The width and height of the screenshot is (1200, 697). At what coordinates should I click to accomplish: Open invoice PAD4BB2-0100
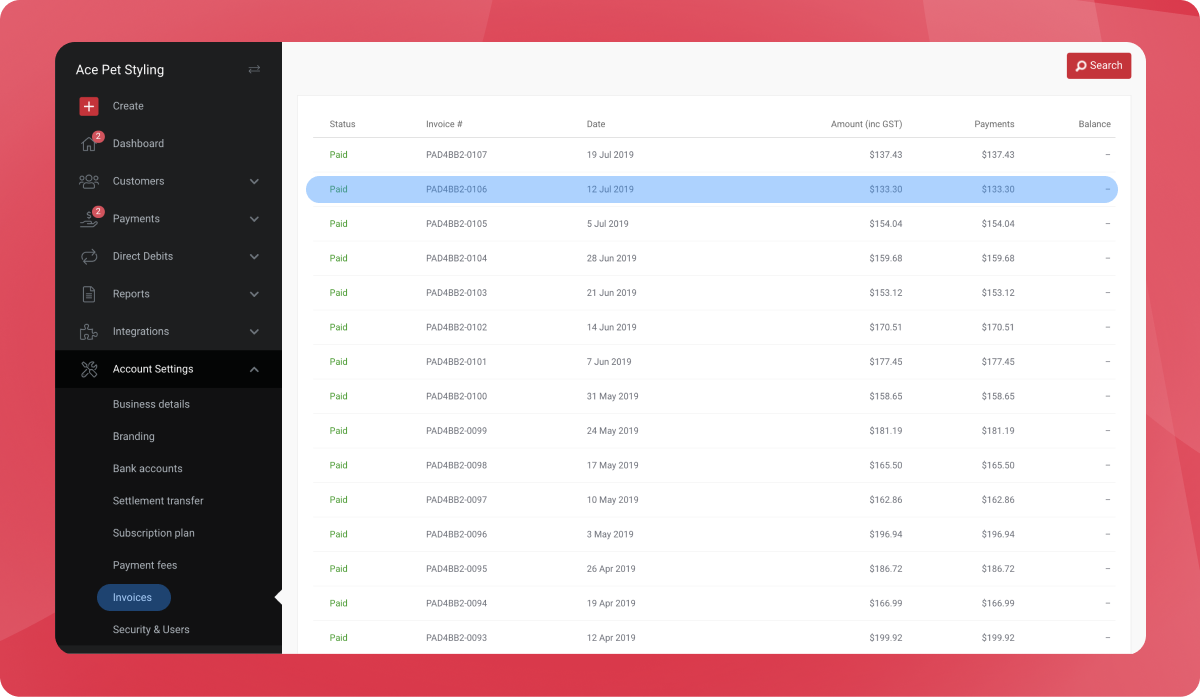(456, 396)
